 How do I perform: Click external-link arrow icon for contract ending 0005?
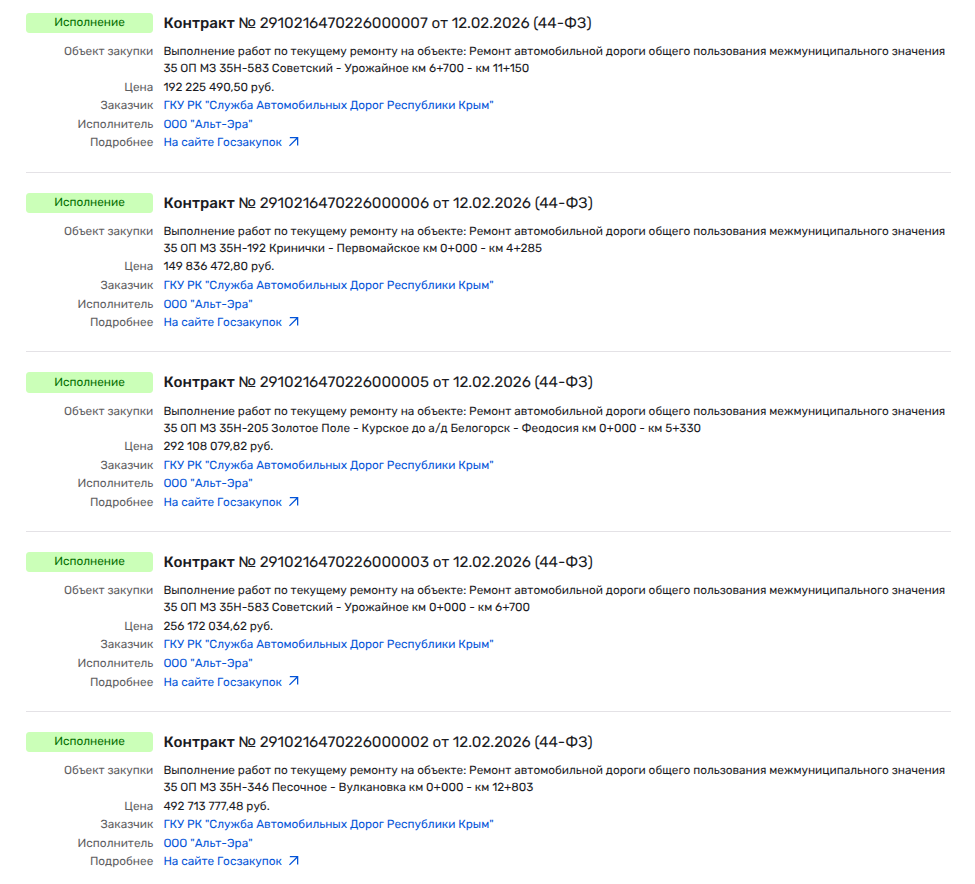coord(294,502)
